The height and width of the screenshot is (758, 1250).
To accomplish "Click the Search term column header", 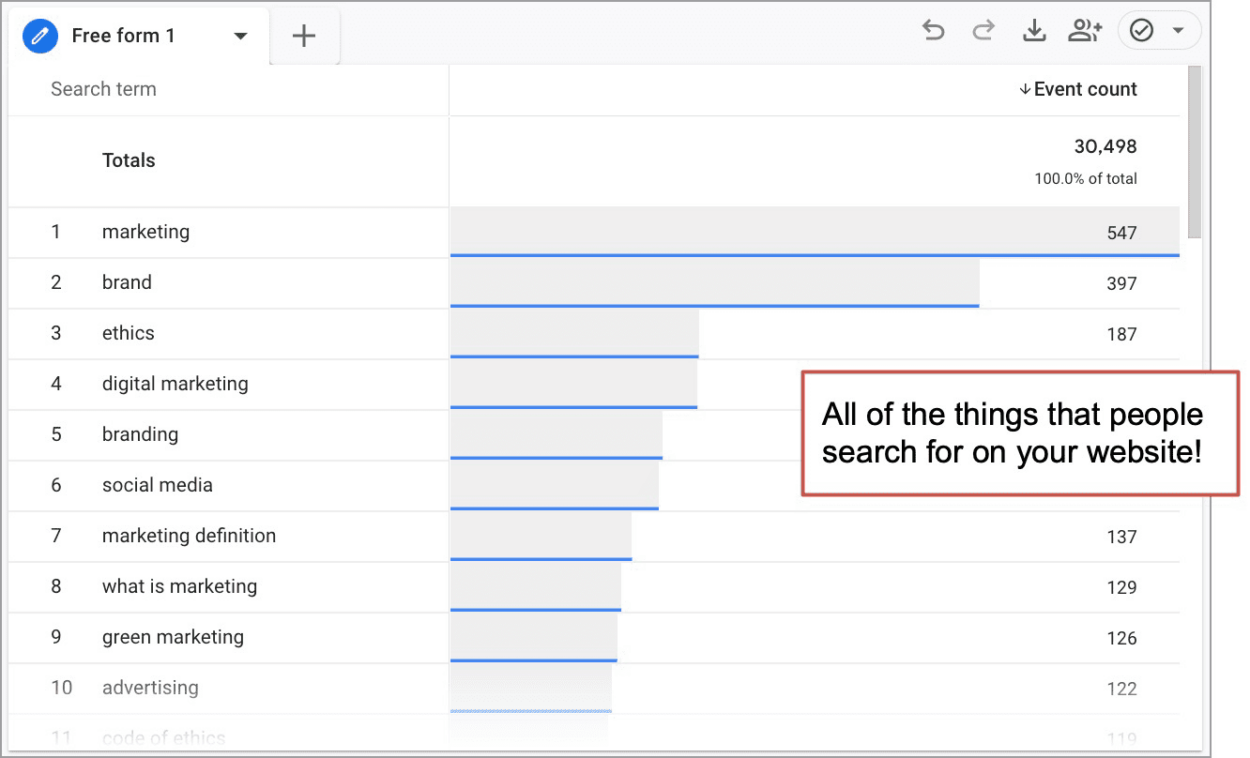I will tap(104, 89).
